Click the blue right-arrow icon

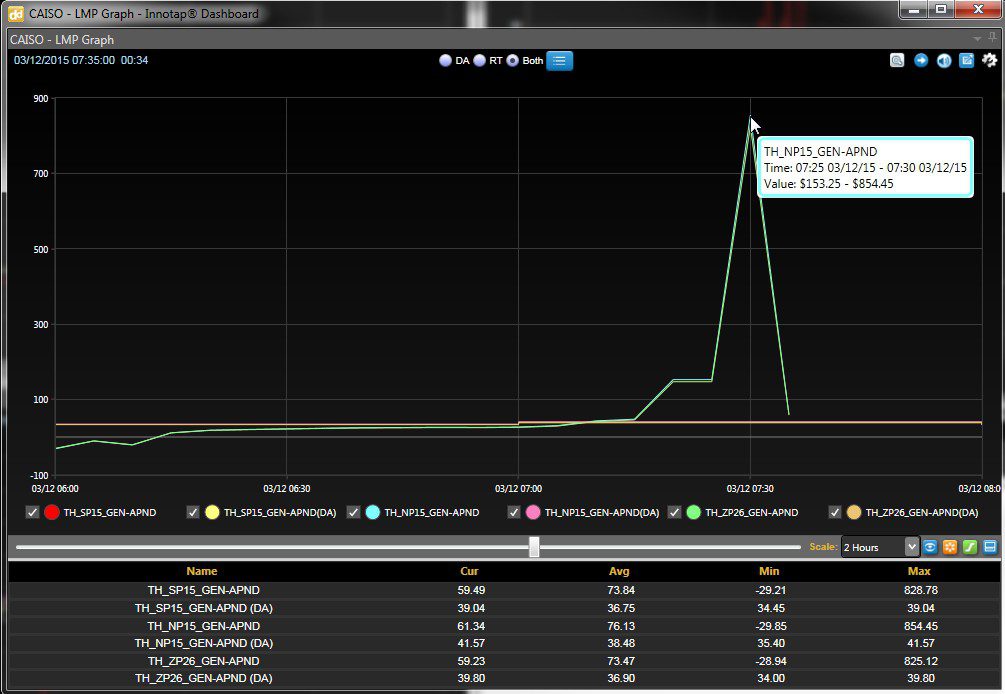point(920,60)
